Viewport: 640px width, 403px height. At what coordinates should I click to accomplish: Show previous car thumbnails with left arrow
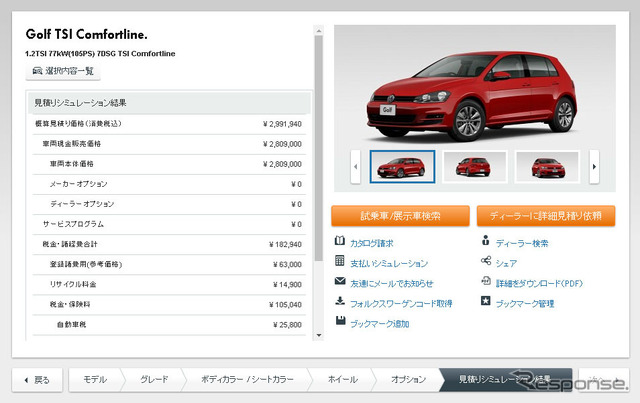[356, 167]
